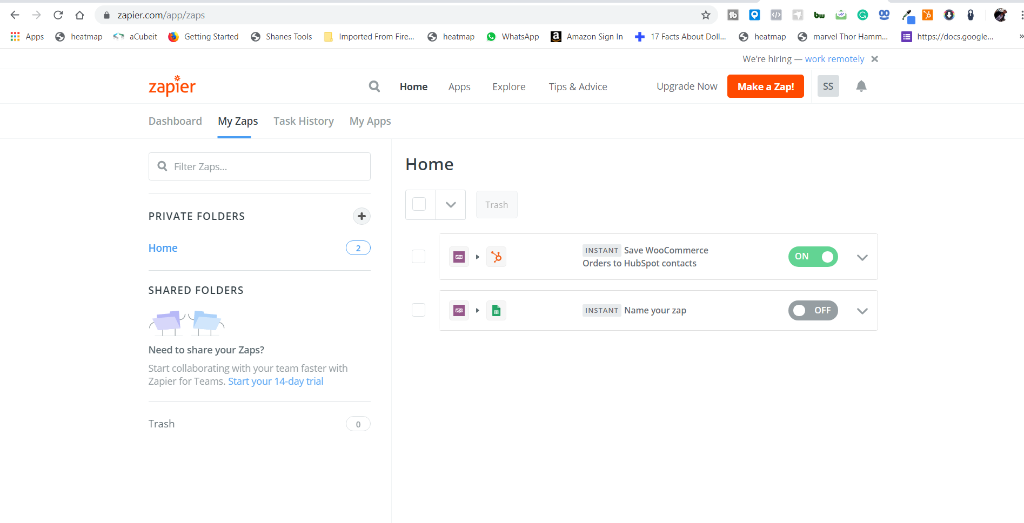1024x523 pixels.
Task: Open the search magnifier in Zapier header
Action: click(374, 86)
